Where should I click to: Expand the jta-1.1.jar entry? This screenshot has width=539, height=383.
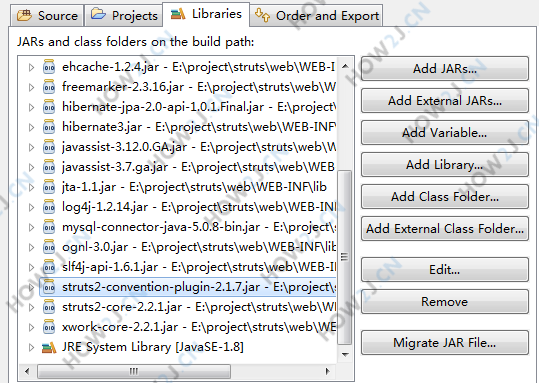click(31, 187)
